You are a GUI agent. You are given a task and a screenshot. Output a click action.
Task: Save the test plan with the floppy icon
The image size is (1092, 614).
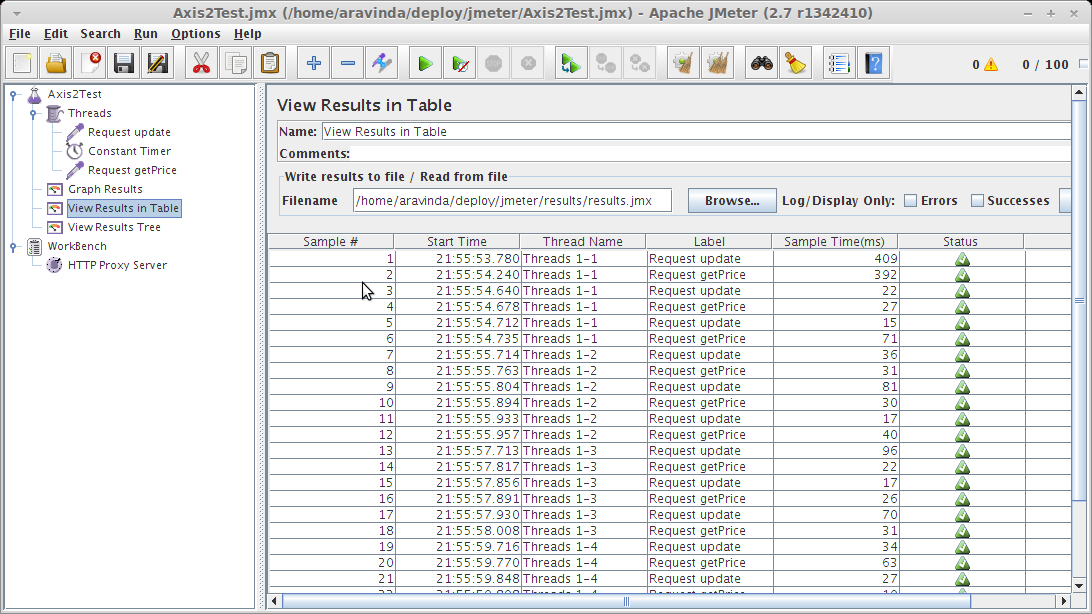124,64
